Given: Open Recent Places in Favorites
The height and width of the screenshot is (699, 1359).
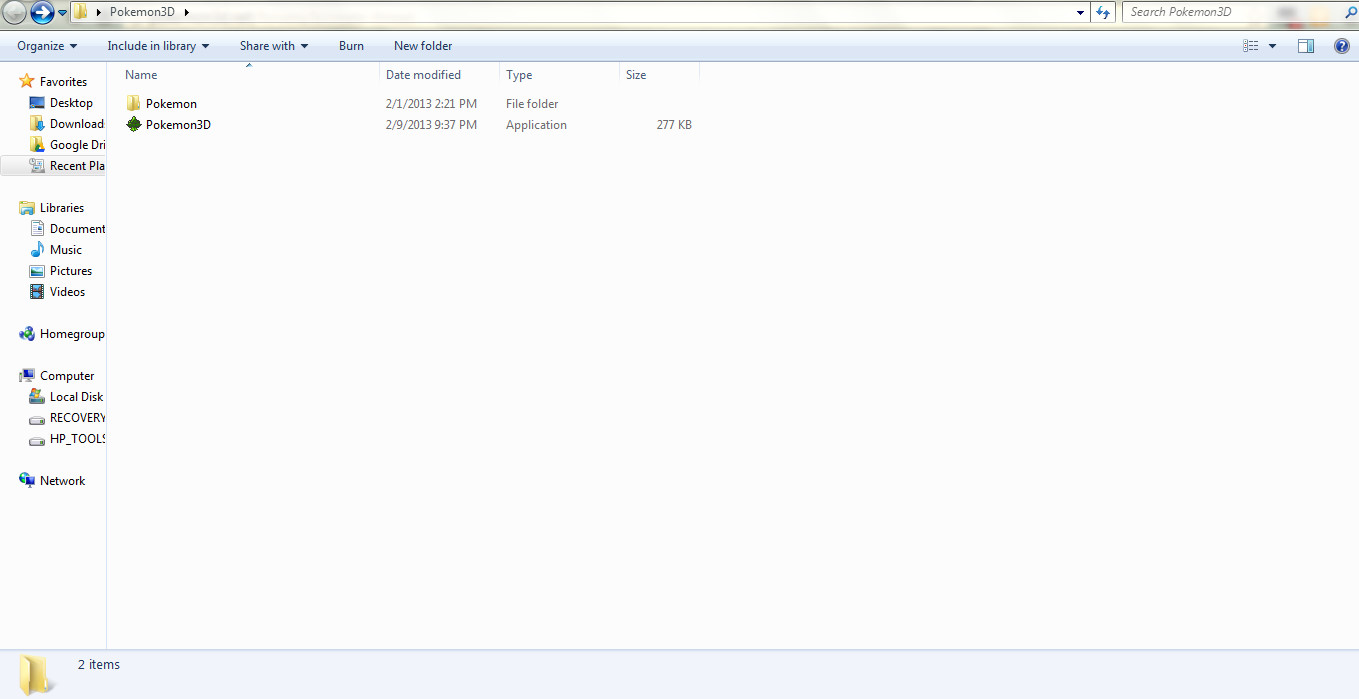Looking at the screenshot, I should click(77, 166).
